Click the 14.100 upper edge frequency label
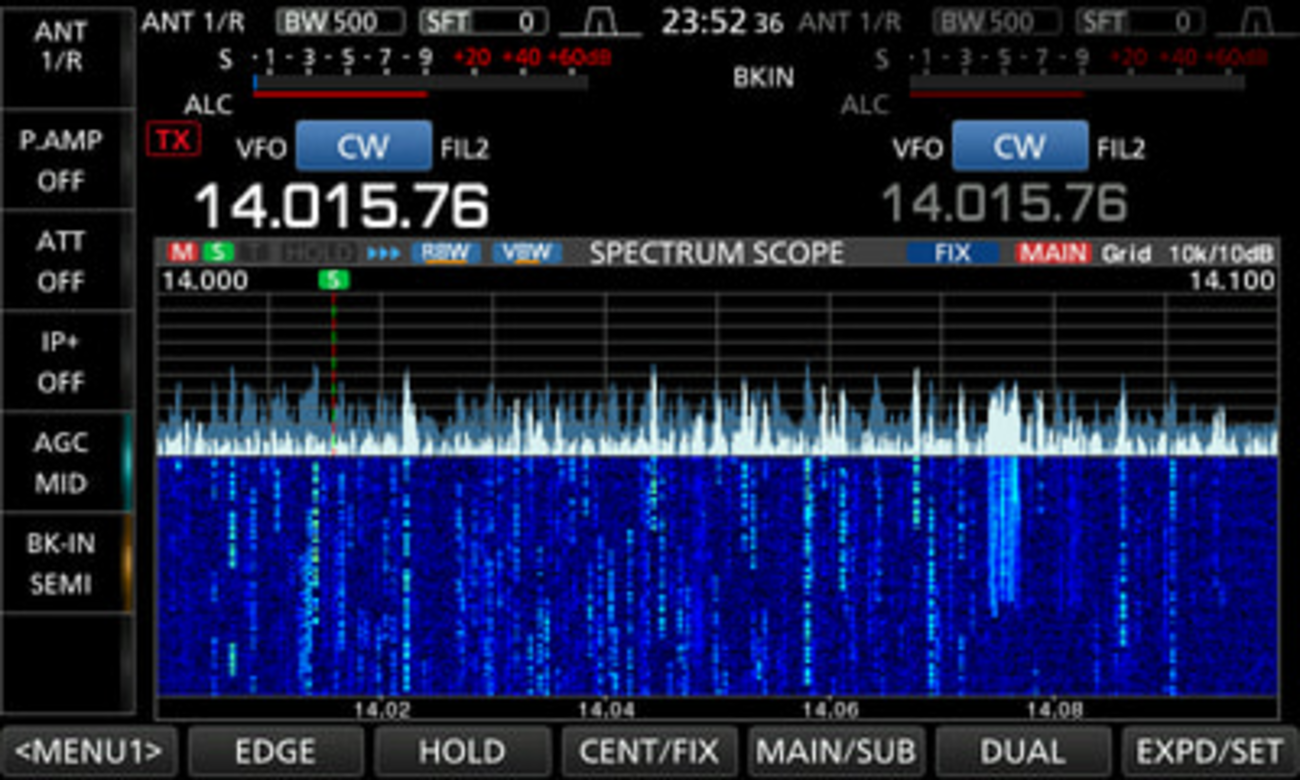This screenshot has width=1300, height=780. pos(1231,281)
